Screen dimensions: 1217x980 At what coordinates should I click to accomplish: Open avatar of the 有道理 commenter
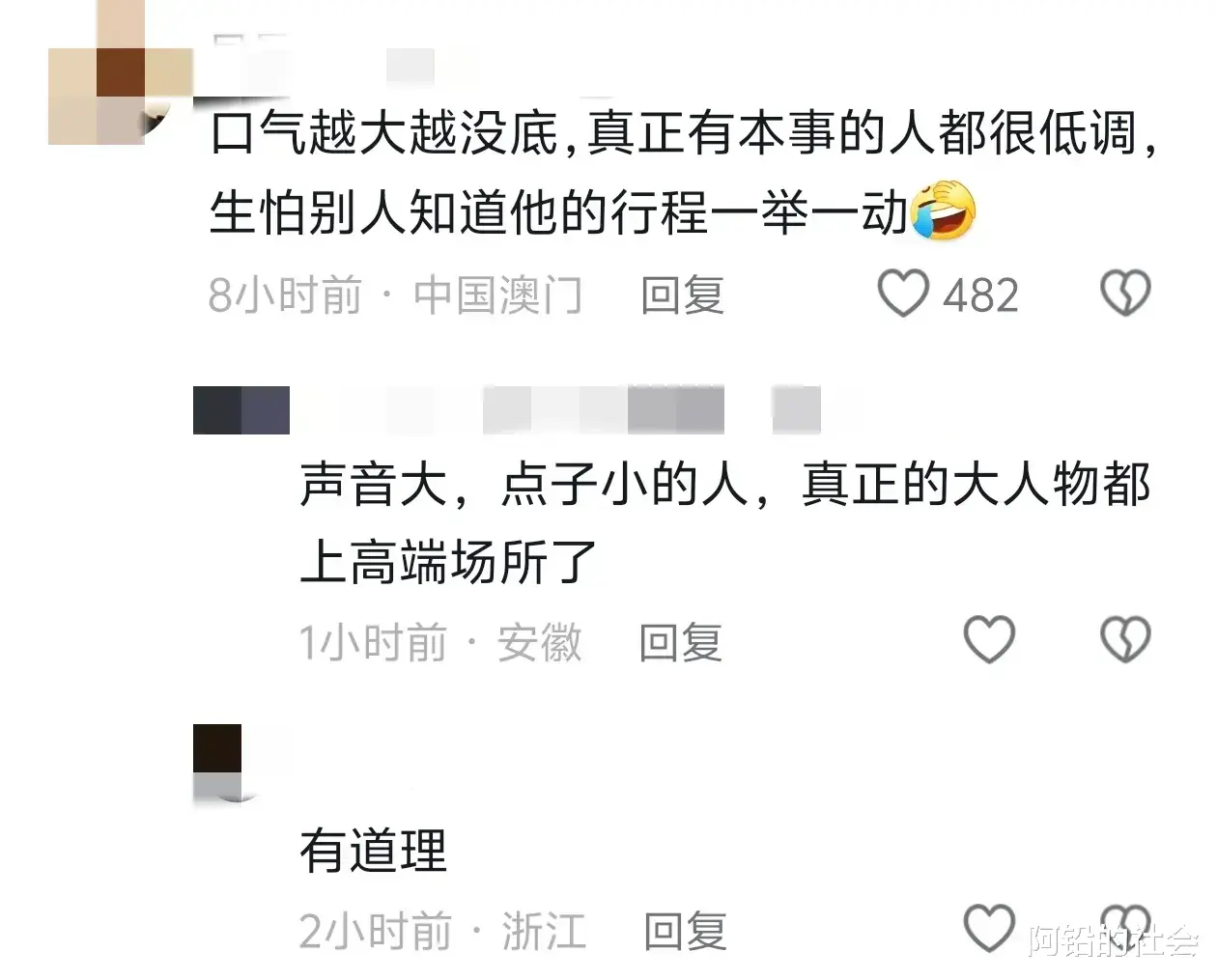[x=217, y=763]
